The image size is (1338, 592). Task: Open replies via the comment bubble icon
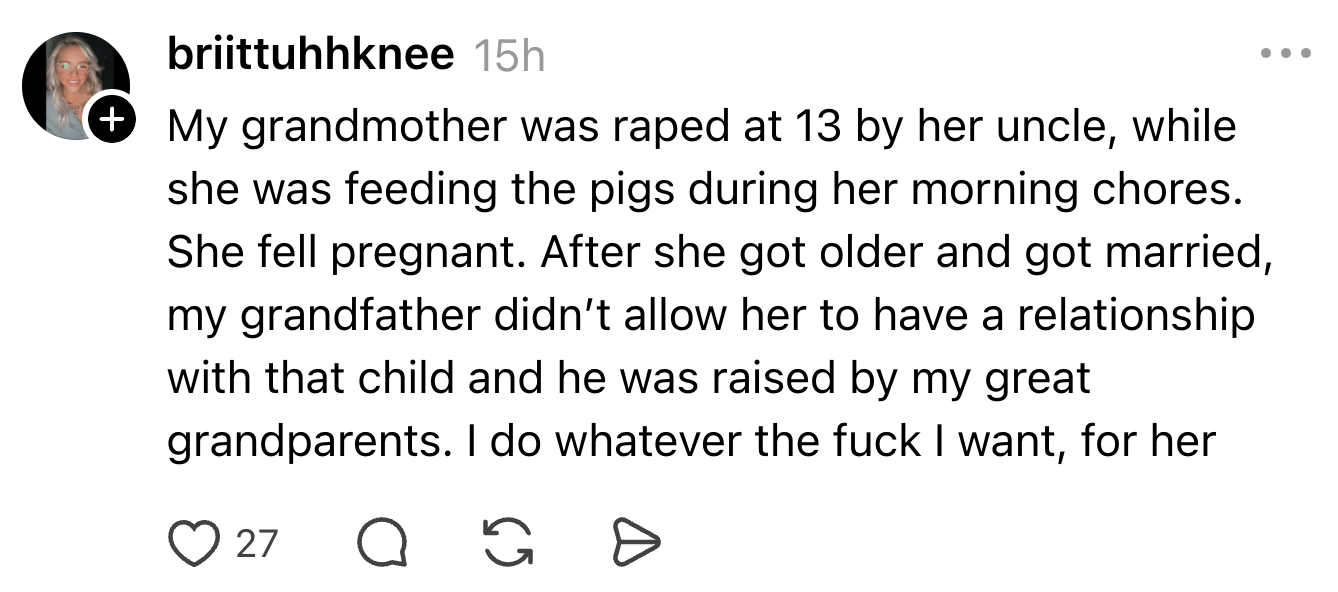pyautogui.click(x=382, y=543)
